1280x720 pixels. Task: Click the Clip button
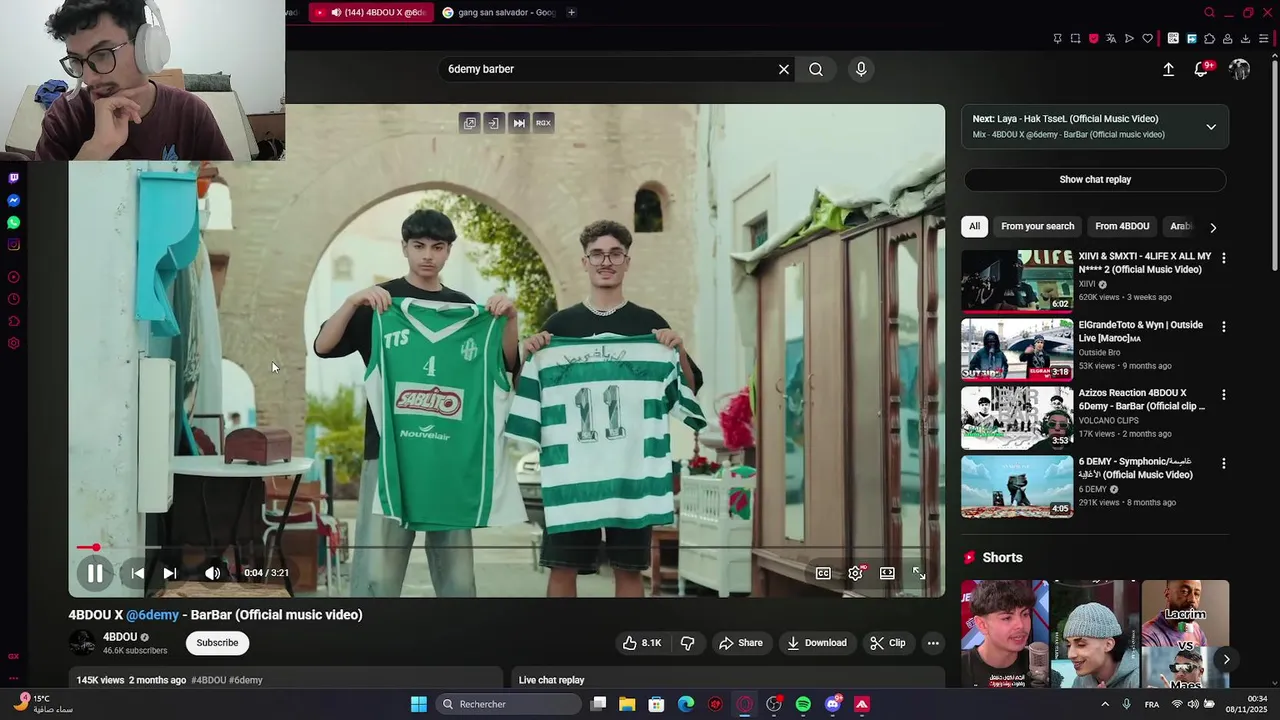[x=887, y=643]
